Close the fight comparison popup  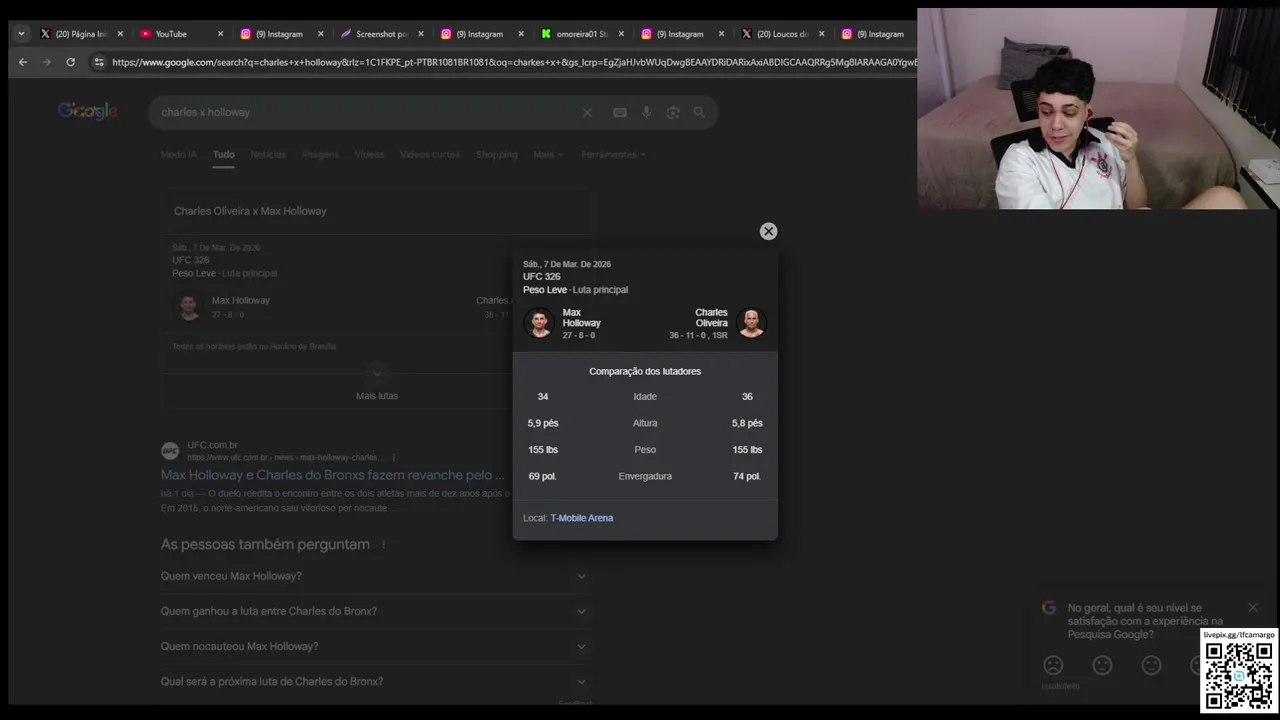[768, 231]
